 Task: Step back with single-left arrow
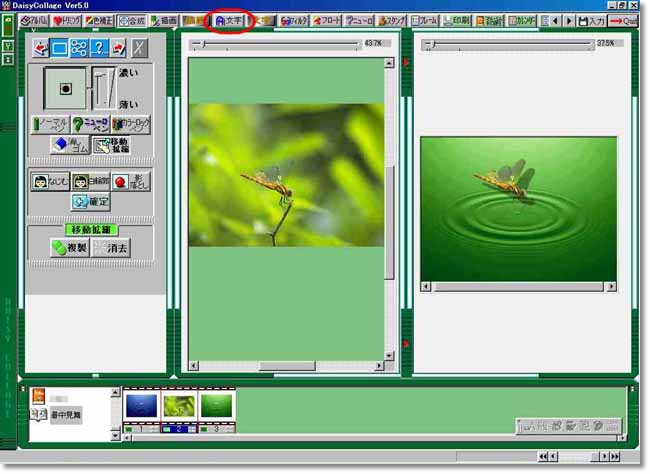click(553, 457)
